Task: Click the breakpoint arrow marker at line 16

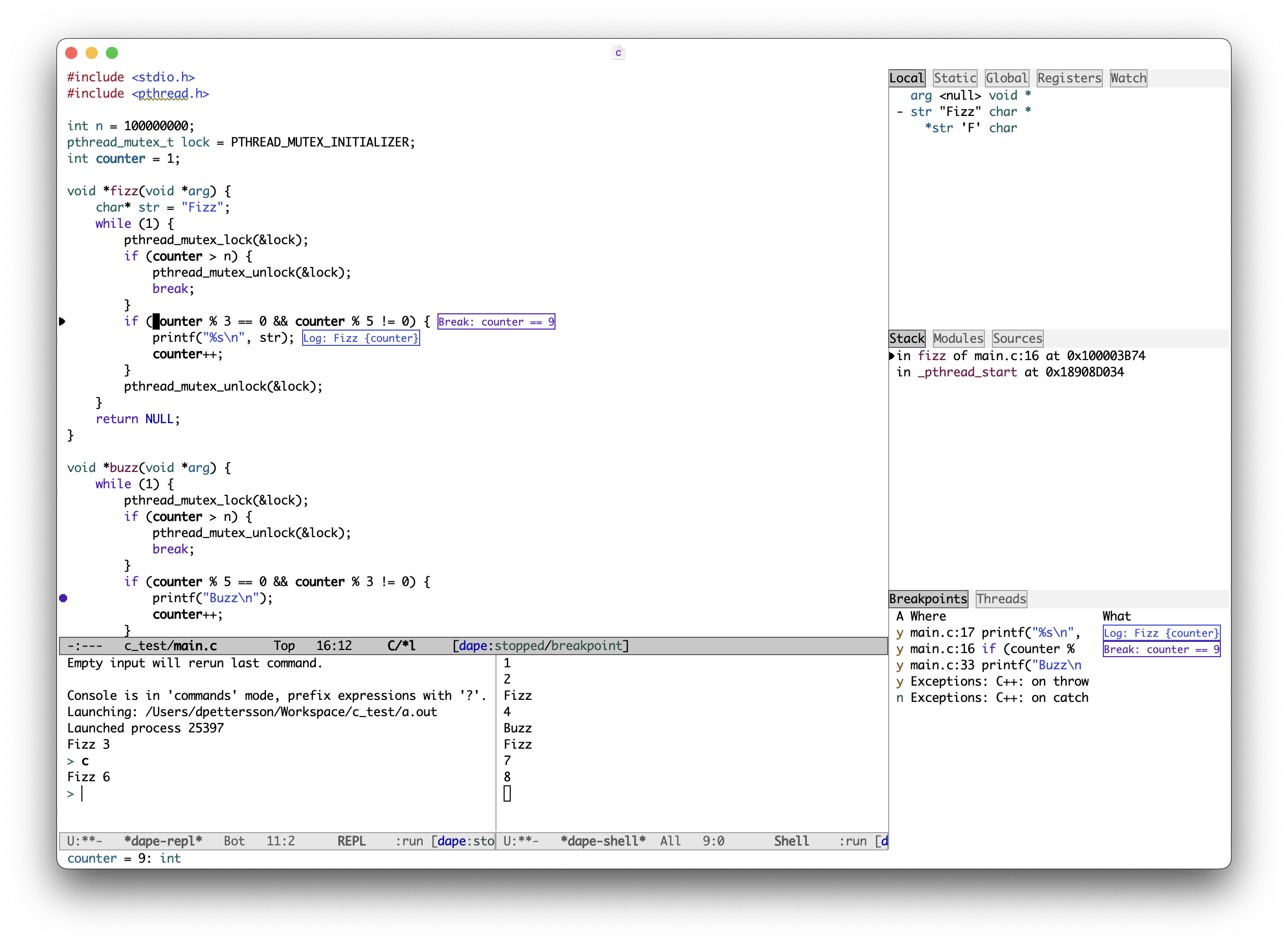Action: pos(62,321)
